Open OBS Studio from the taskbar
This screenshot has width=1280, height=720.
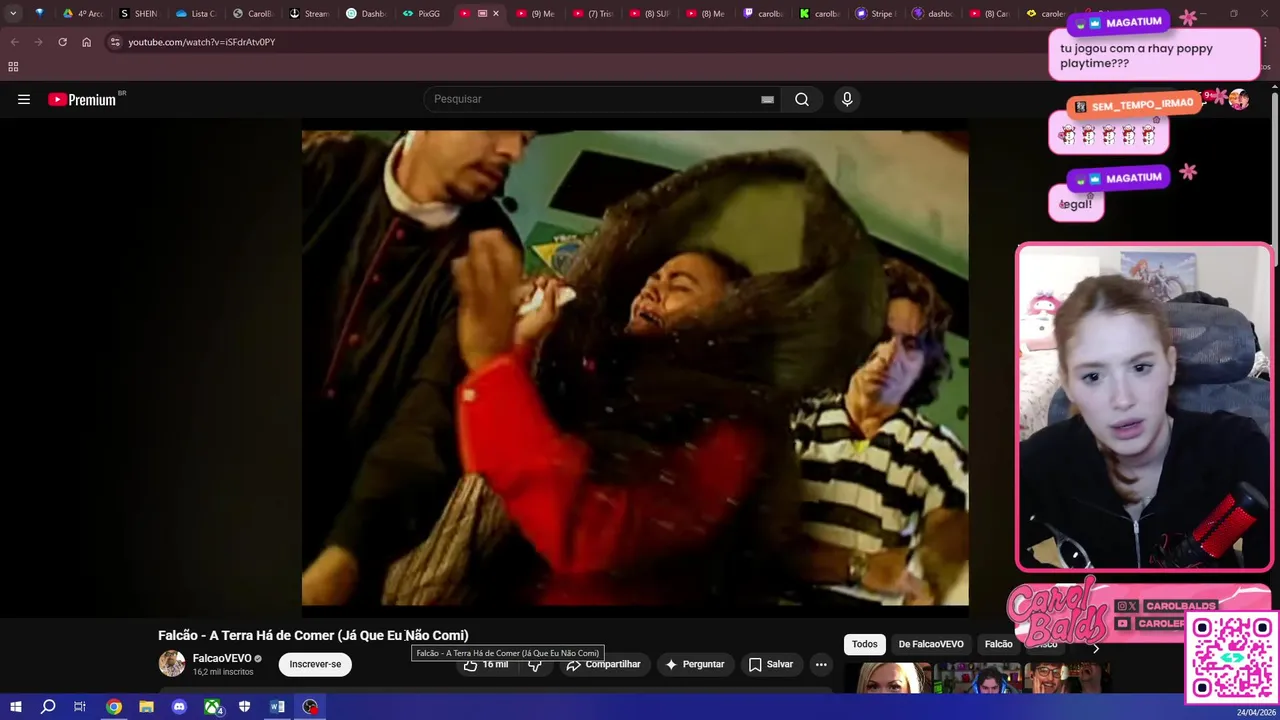point(311,707)
